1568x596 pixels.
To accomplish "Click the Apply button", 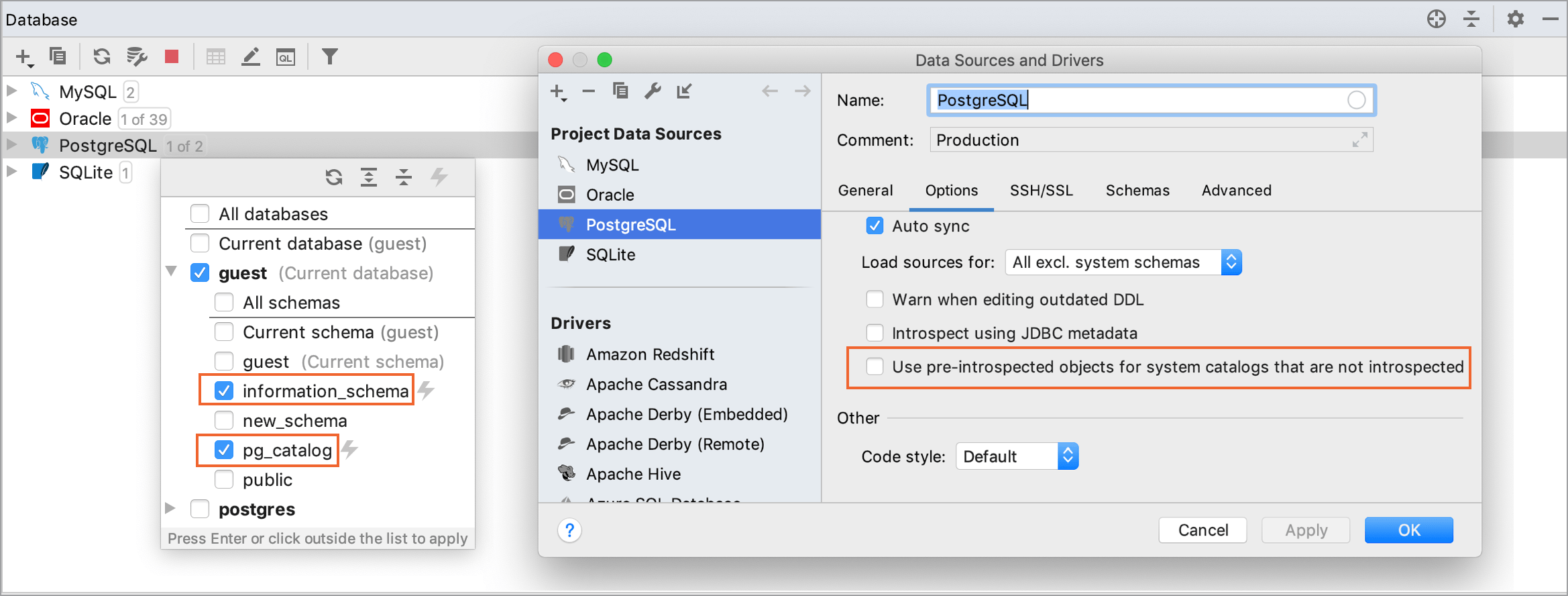I will (x=1305, y=530).
